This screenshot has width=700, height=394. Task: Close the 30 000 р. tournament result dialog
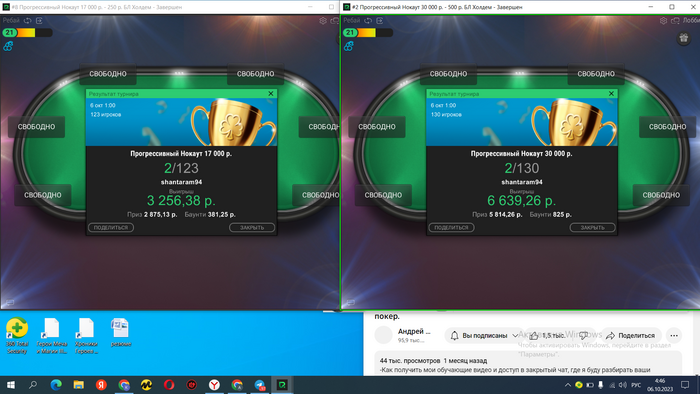[x=611, y=94]
